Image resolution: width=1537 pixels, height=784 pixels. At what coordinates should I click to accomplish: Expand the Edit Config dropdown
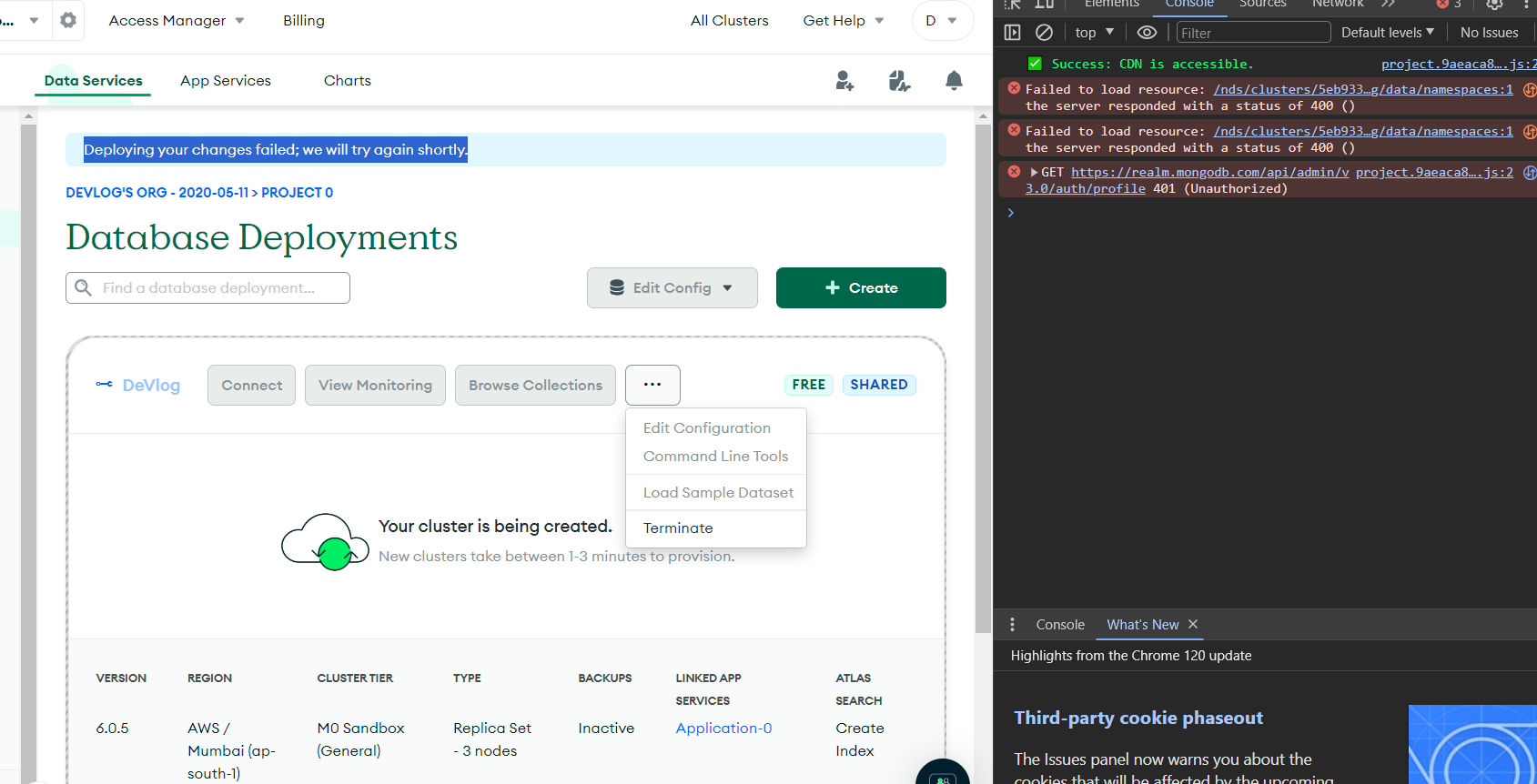[672, 287]
